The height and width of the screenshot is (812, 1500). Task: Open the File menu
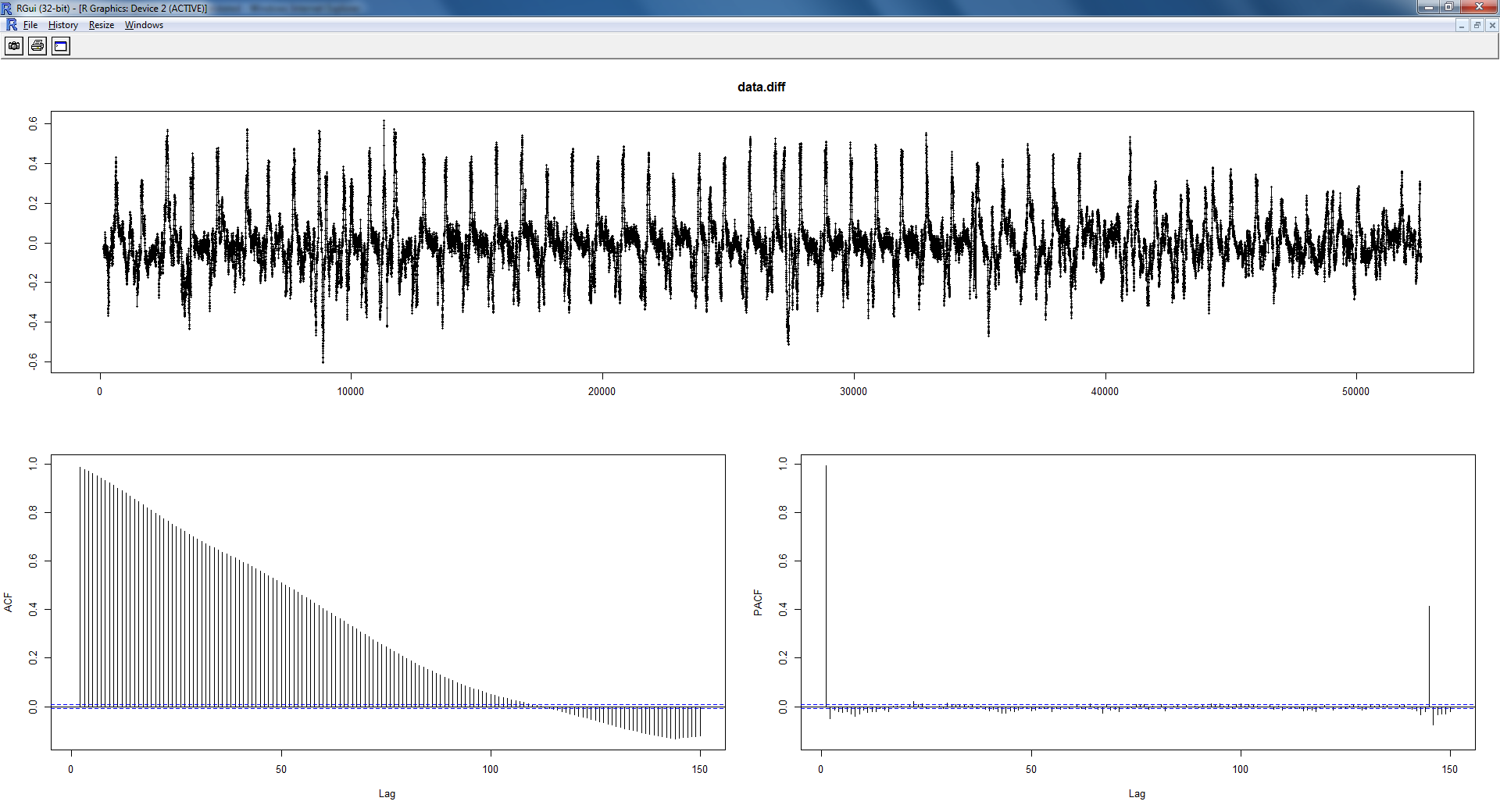30,25
